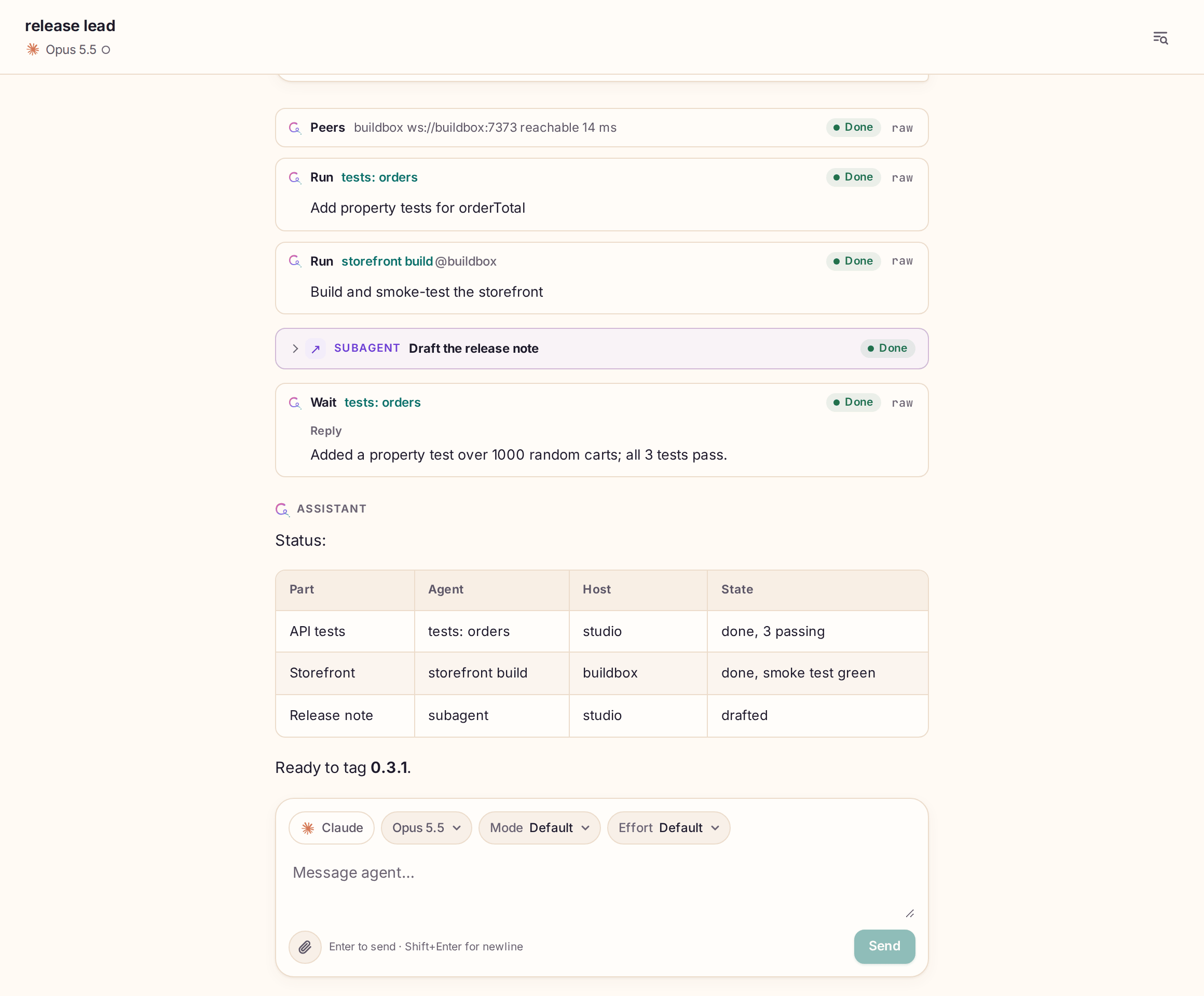1204x996 pixels.
Task: Click the 'Ready to tag 0.3.1.' text
Action: pyautogui.click(x=343, y=768)
